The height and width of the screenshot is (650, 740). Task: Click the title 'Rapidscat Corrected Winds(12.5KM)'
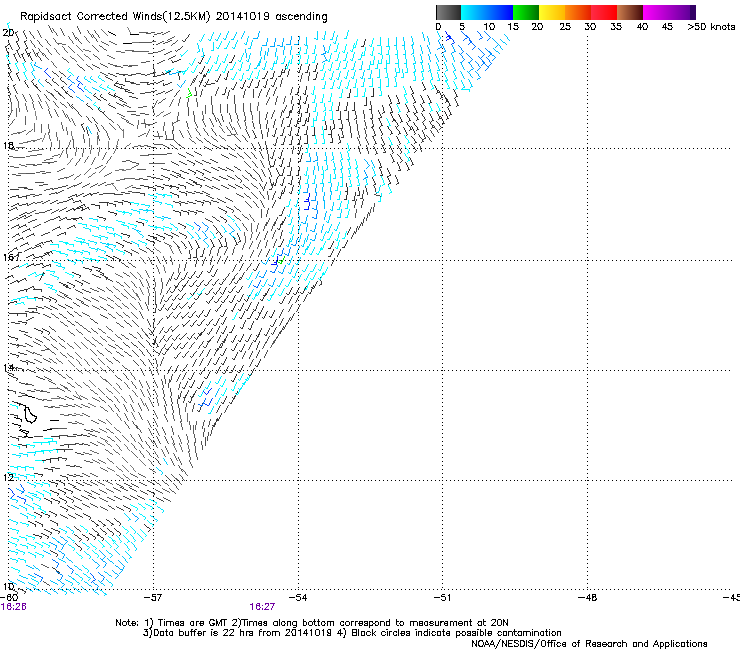[x=115, y=17]
